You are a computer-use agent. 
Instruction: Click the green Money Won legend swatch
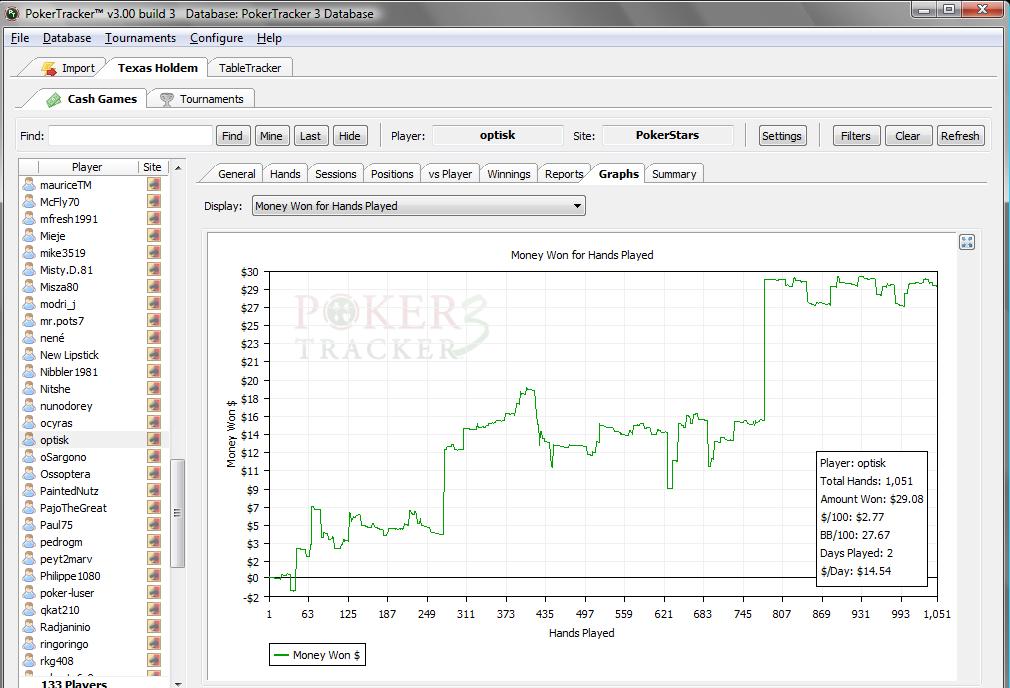(x=281, y=656)
